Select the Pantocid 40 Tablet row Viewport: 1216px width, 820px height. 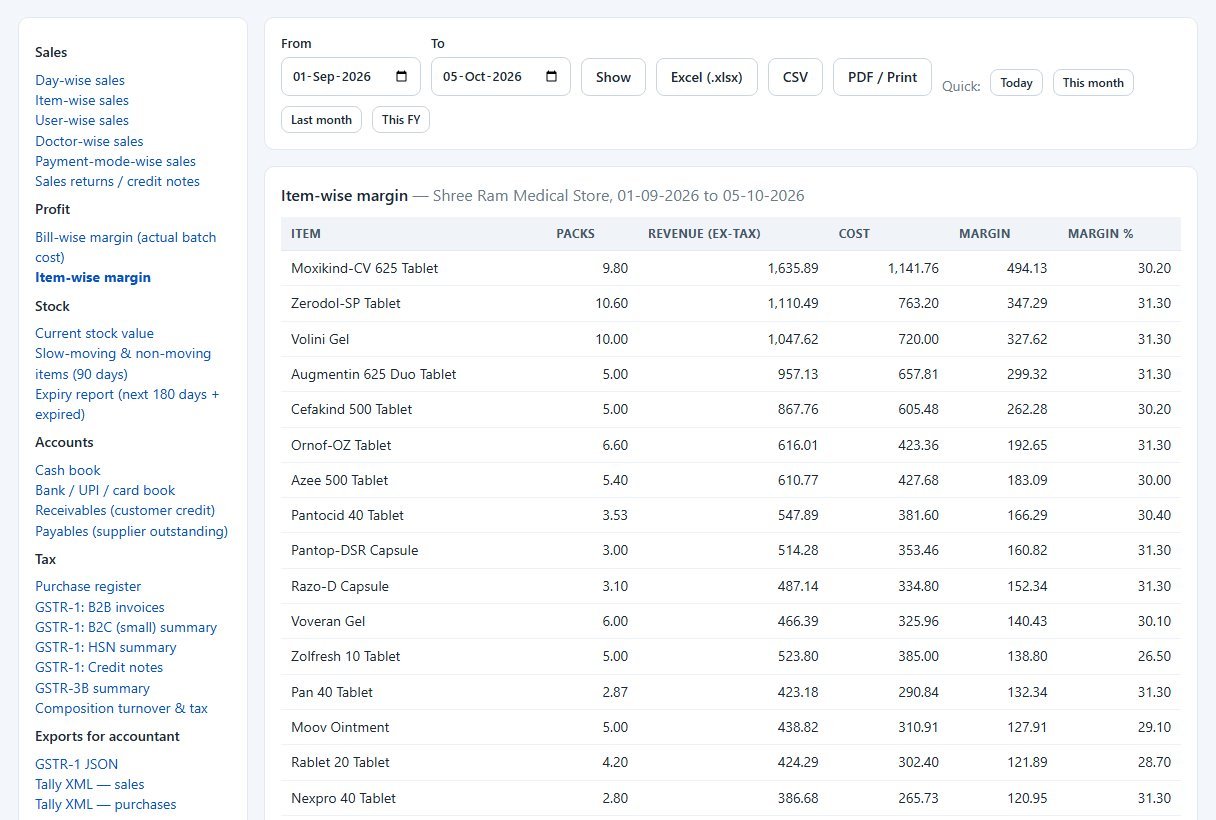(731, 515)
